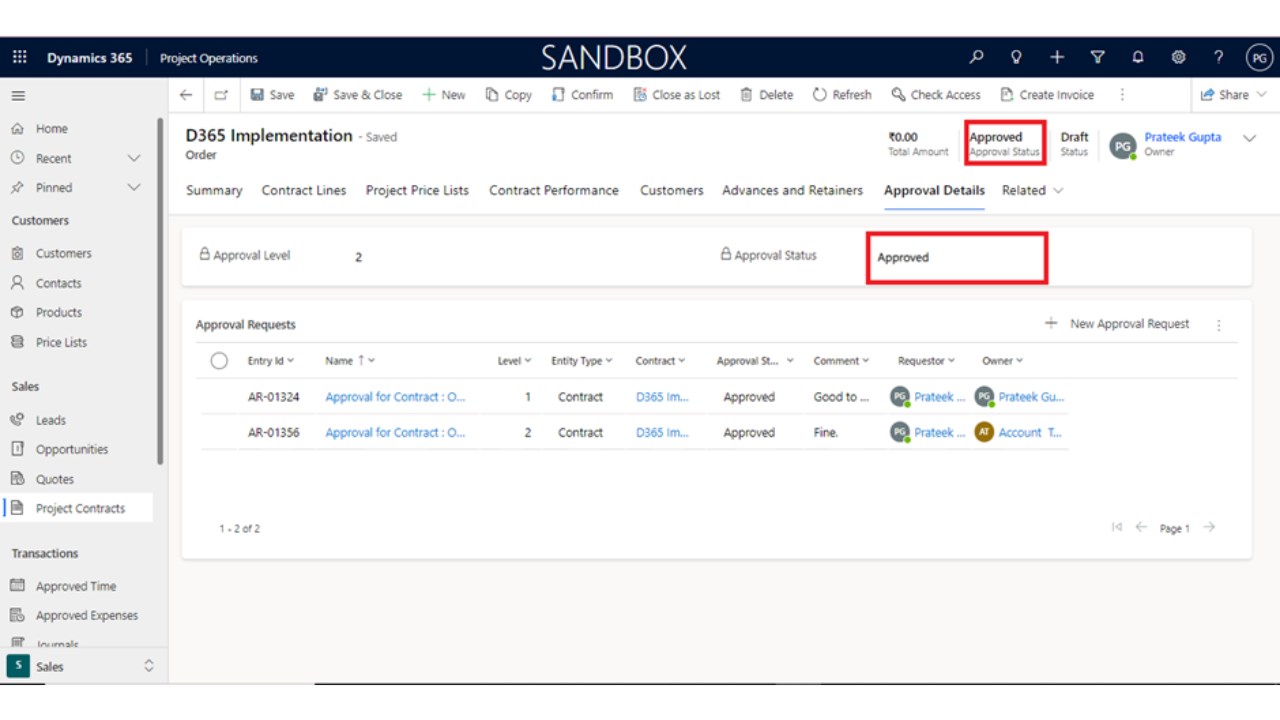1280x720 pixels.
Task: Click the search magnifier icon in header
Action: (977, 57)
